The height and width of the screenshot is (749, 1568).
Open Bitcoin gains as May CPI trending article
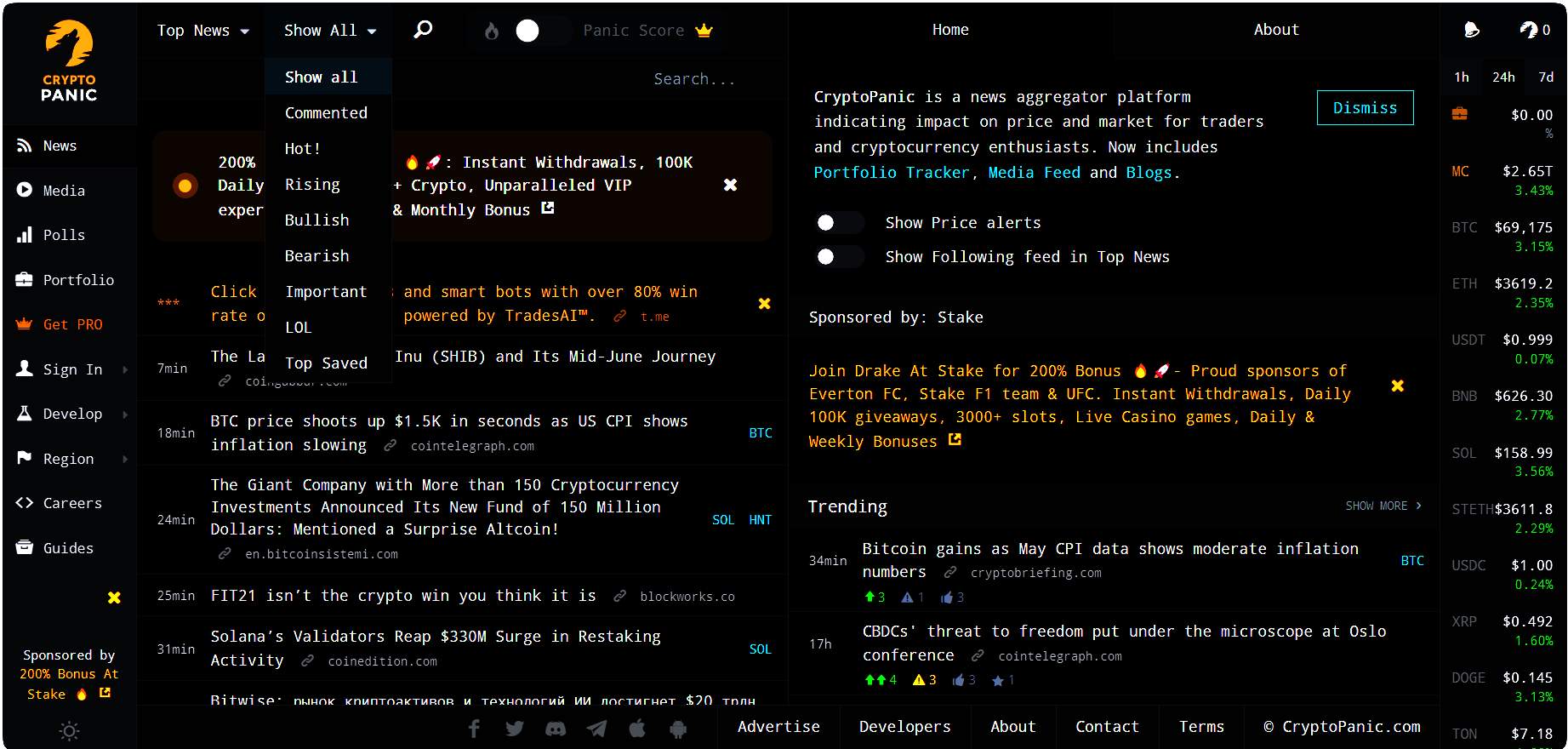[1109, 560]
